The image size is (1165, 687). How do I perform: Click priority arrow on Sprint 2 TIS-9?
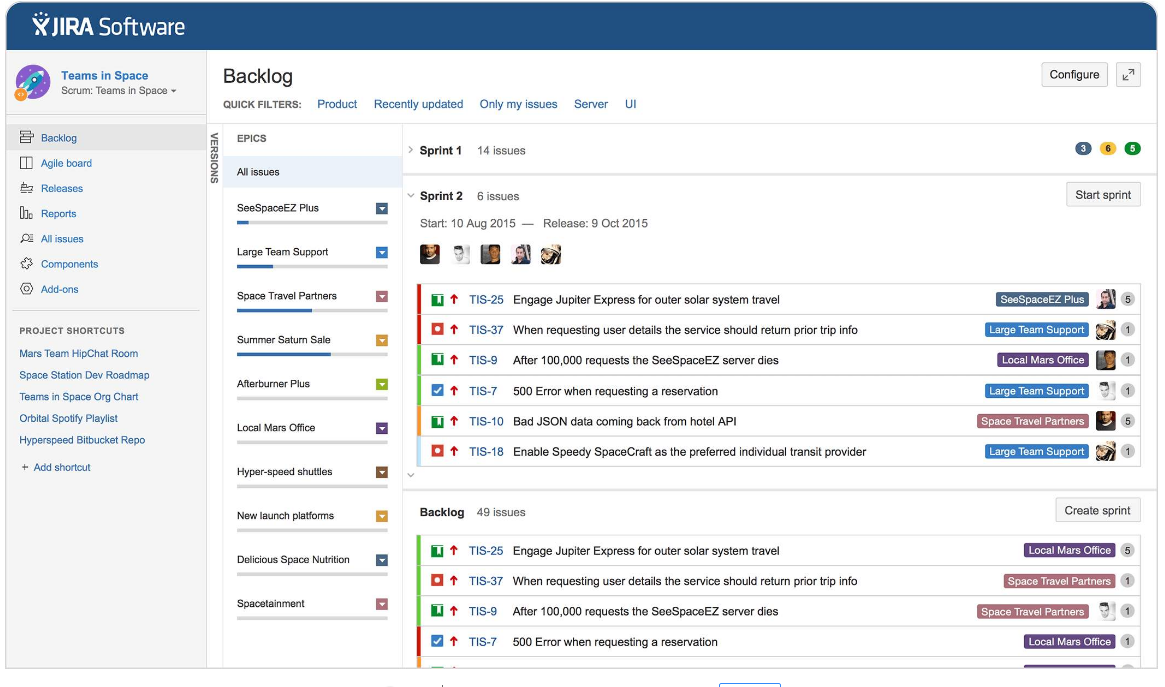click(x=454, y=359)
